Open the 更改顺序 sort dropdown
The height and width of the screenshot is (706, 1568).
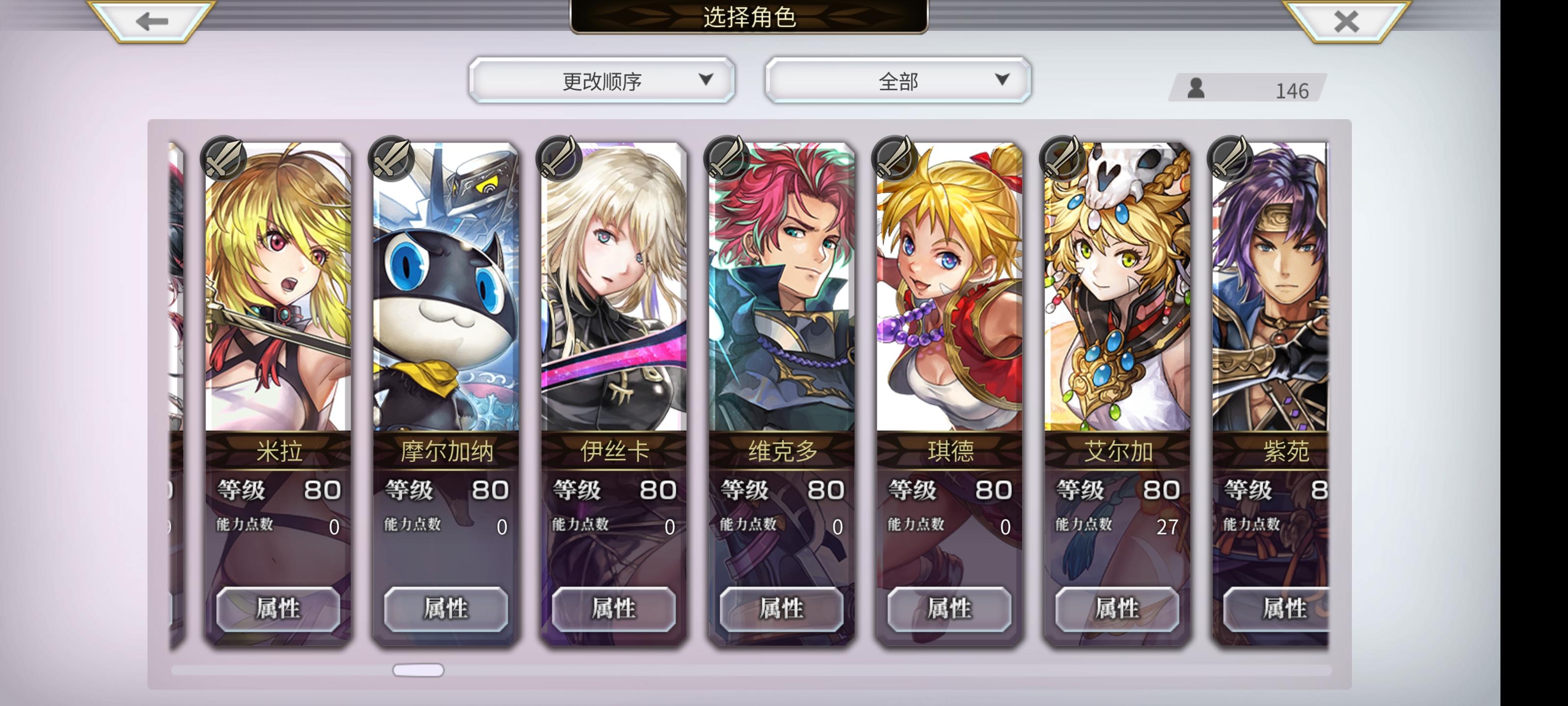tap(602, 80)
